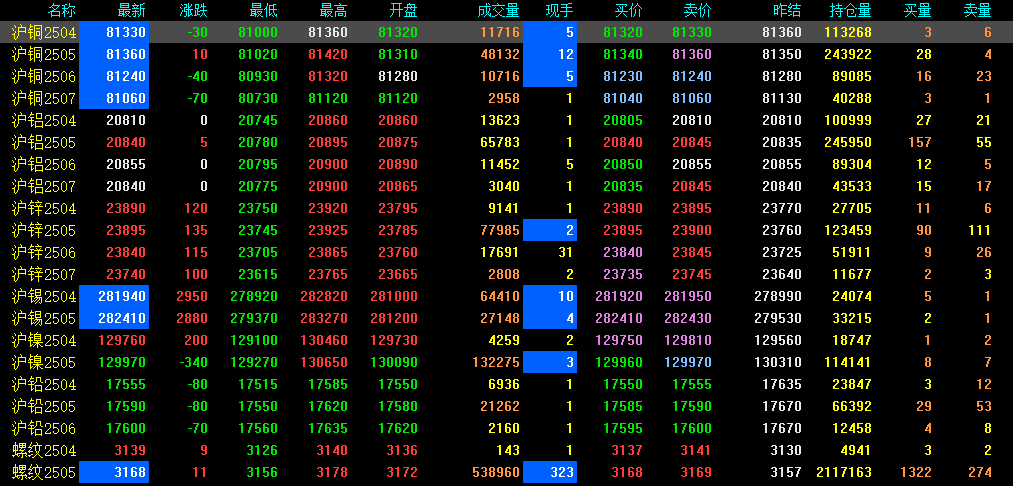Screen dimensions: 1013x486
Task: Click the 最高 column header
Action: [x=333, y=10]
